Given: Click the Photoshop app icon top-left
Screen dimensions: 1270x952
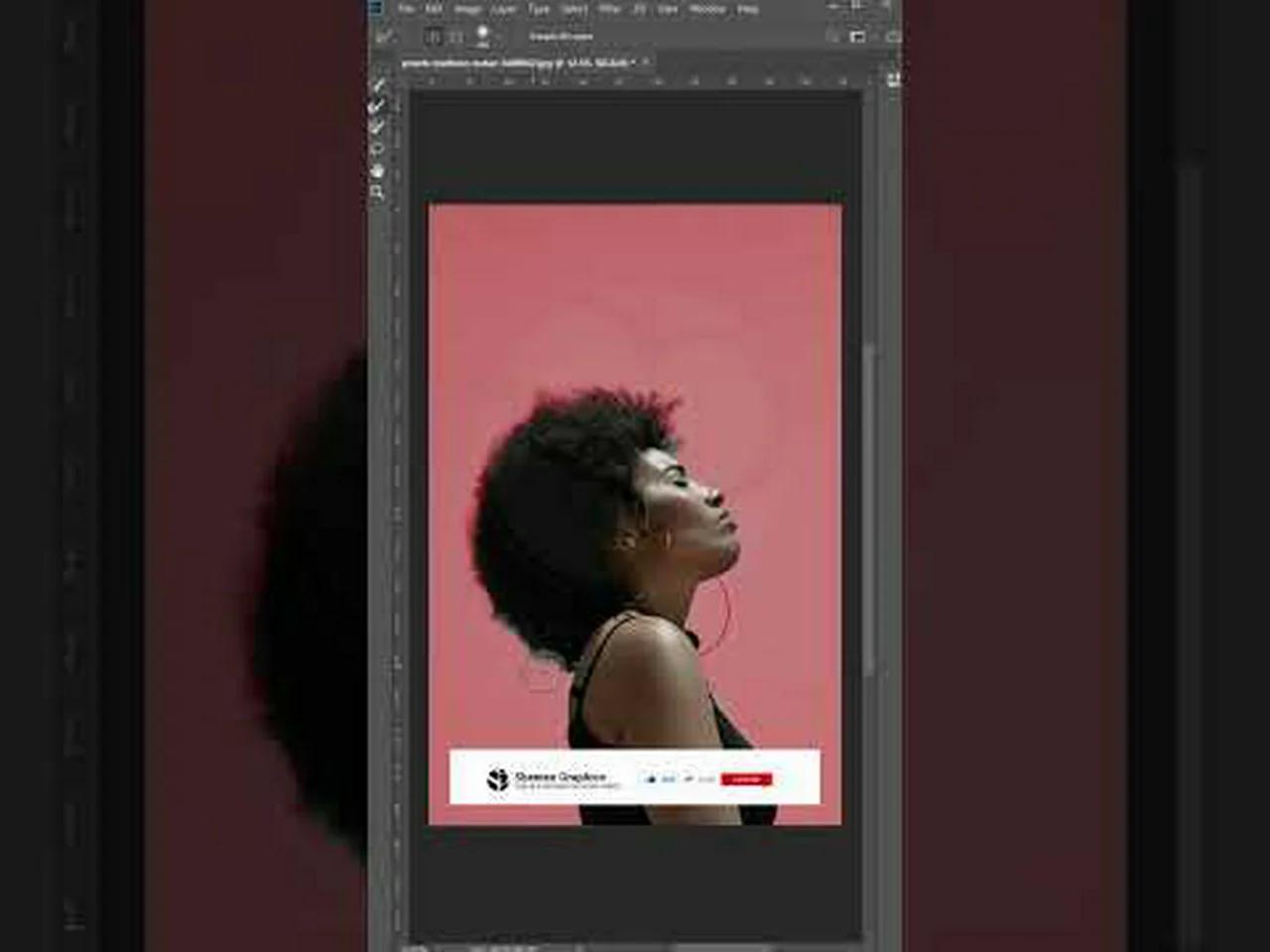Looking at the screenshot, I should tap(376, 7).
